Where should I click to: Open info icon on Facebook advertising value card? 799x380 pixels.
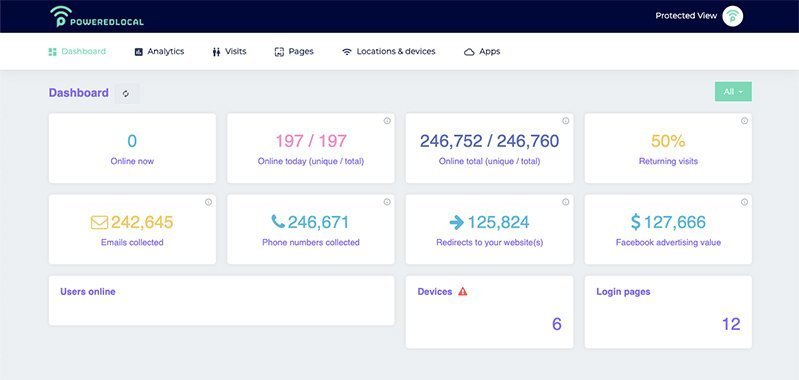pos(744,202)
